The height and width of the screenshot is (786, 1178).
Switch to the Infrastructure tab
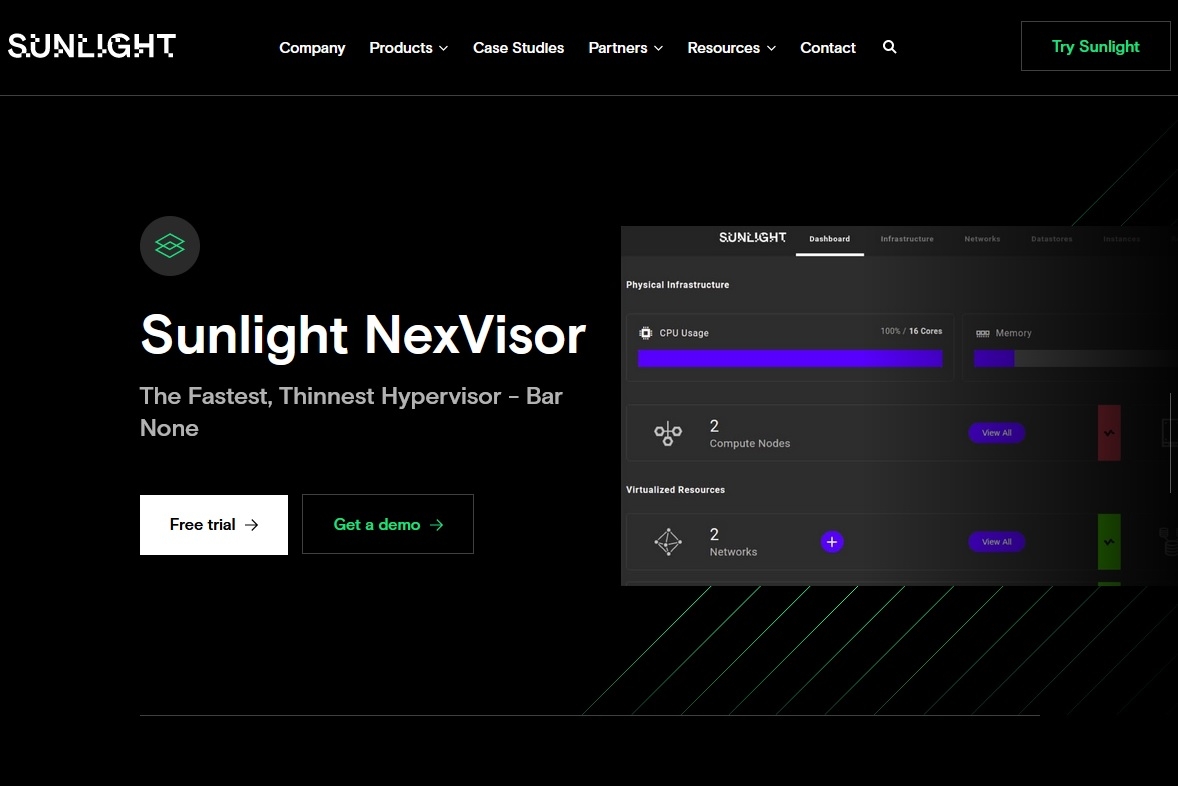pos(907,239)
